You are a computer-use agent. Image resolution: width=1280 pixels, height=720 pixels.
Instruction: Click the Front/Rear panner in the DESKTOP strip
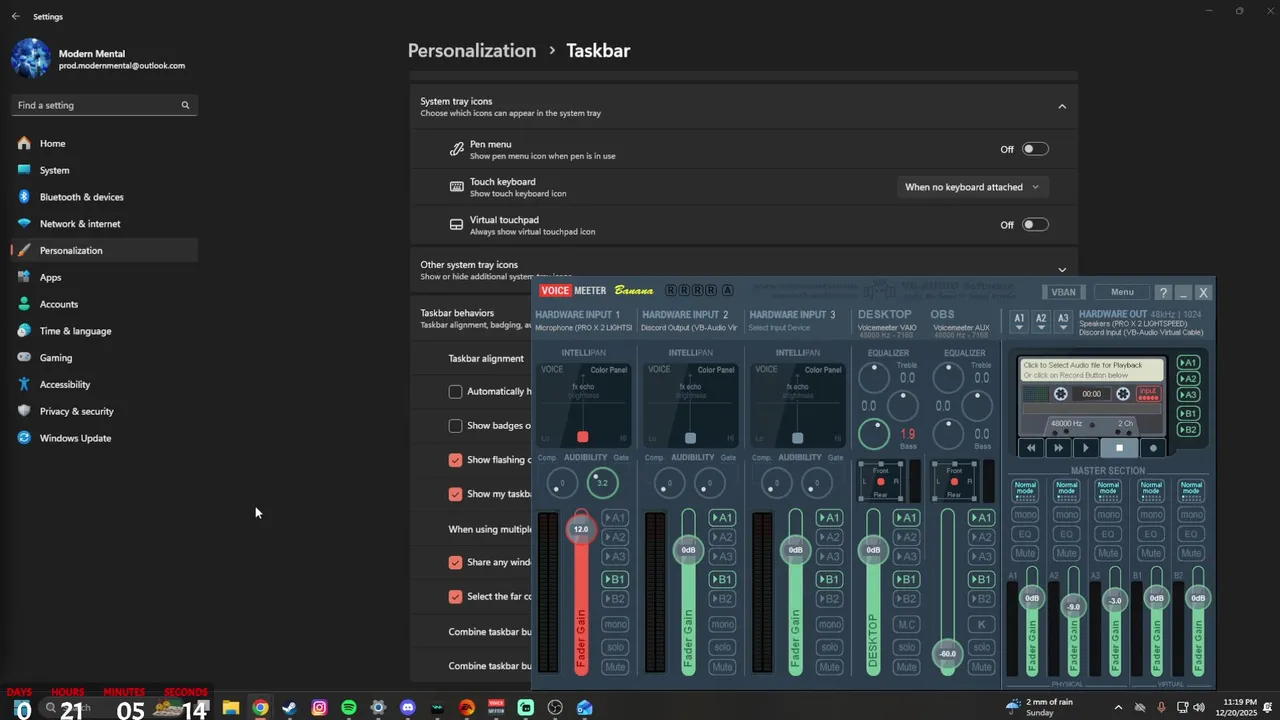(x=880, y=481)
